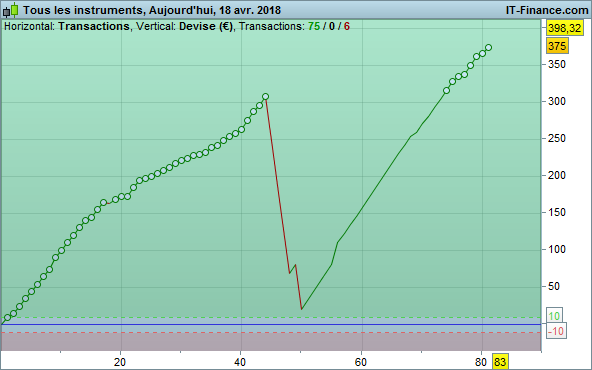This screenshot has width=592, height=370.
Task: Click the 20 label on horizontal axis
Action: tap(120, 362)
